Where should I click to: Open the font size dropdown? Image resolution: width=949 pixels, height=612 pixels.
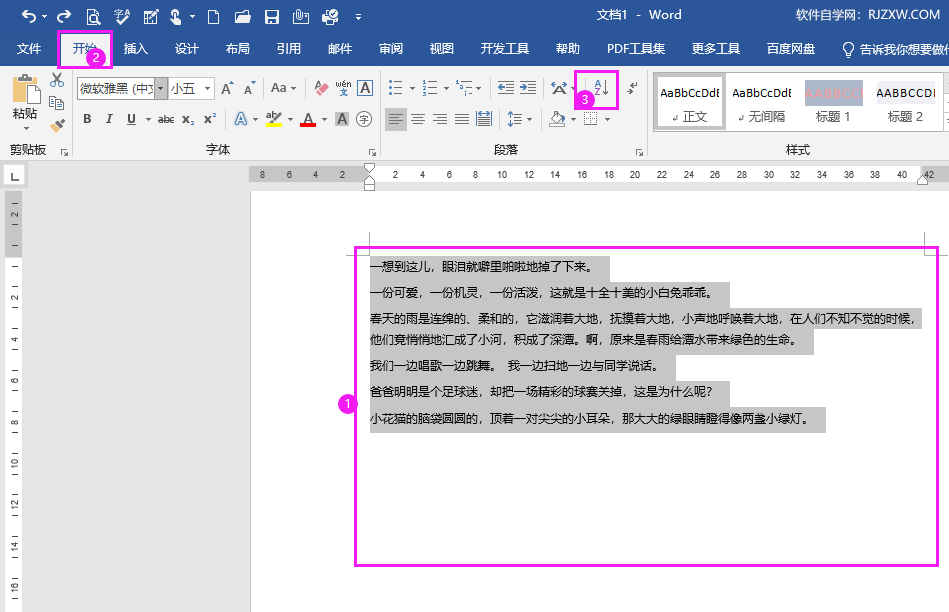[x=207, y=89]
